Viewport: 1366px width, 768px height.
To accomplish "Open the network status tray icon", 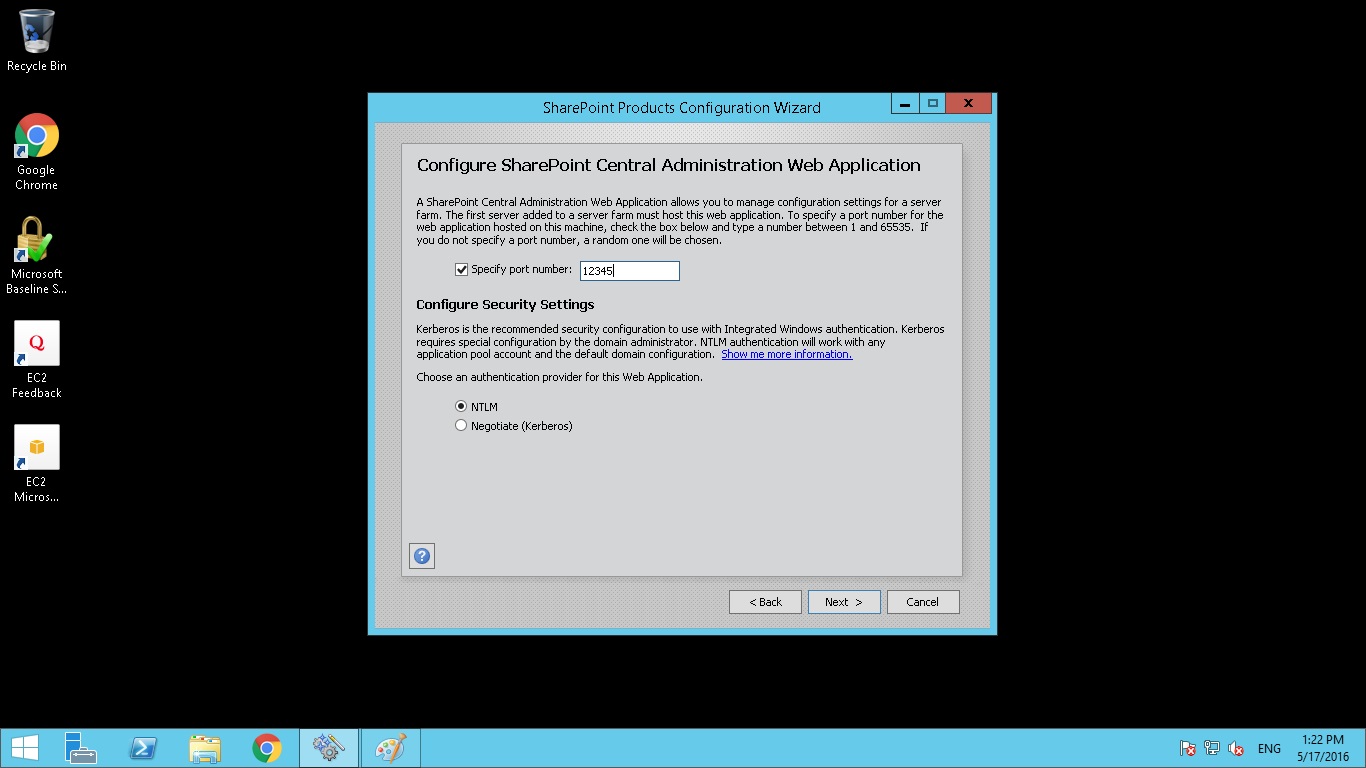I will coord(1211,747).
